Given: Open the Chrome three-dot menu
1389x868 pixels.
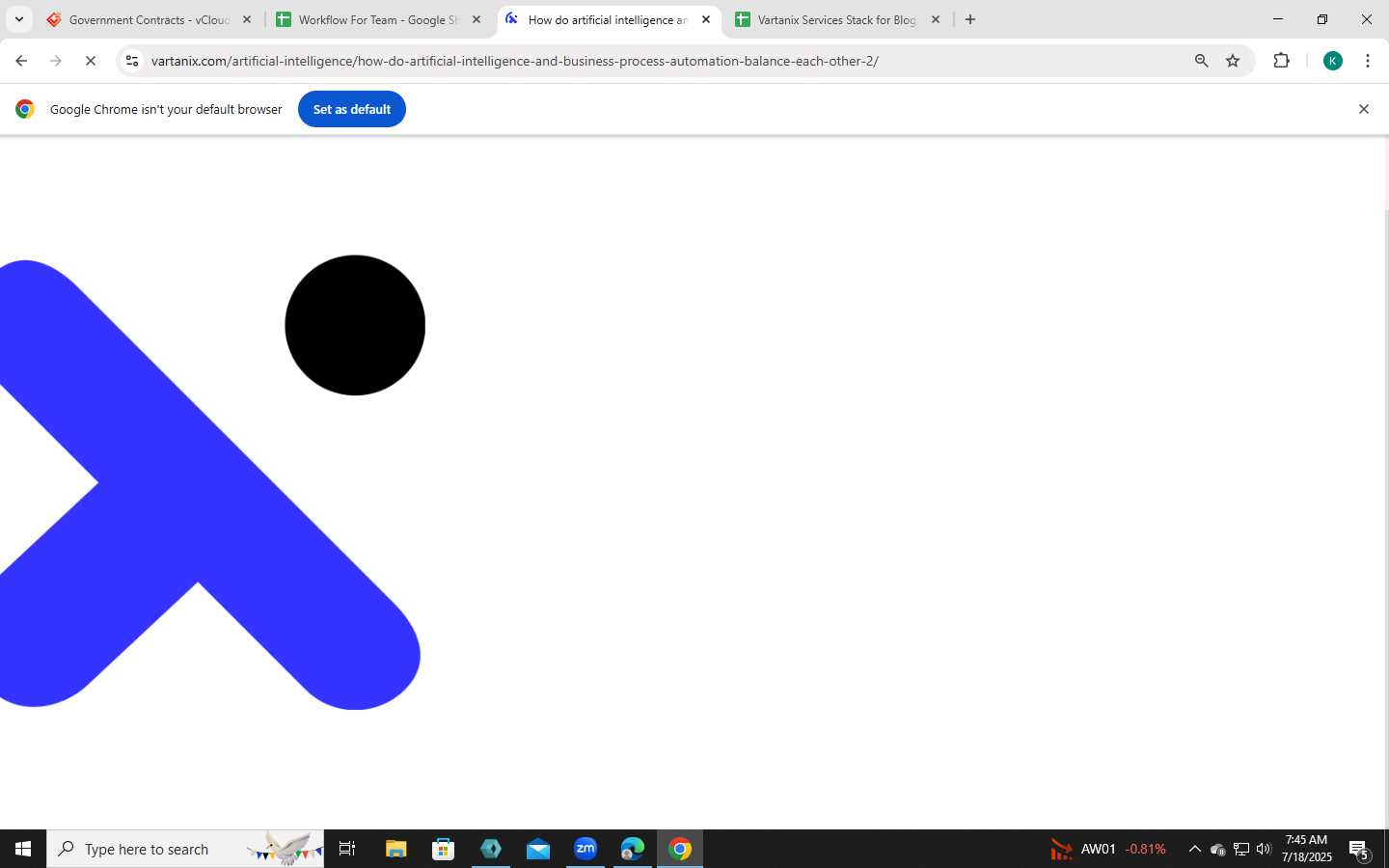Looking at the screenshot, I should coord(1368,61).
